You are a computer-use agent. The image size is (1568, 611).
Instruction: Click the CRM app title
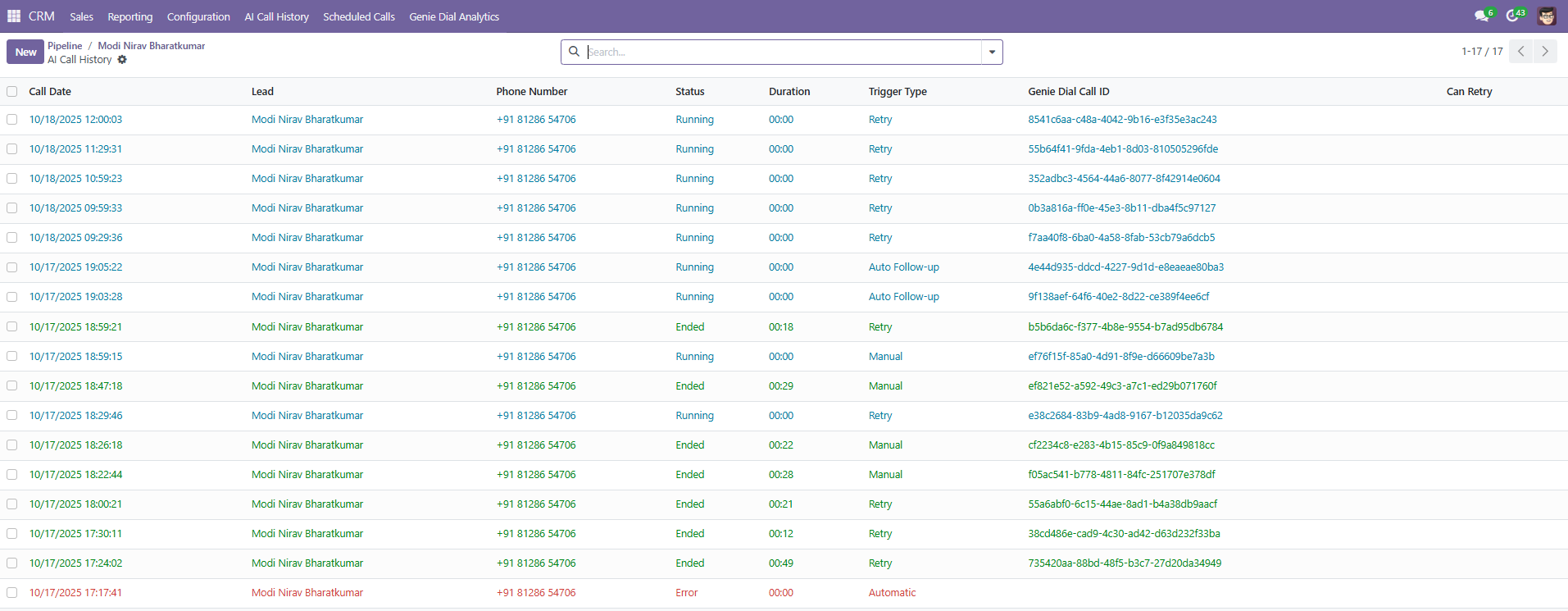[42, 16]
